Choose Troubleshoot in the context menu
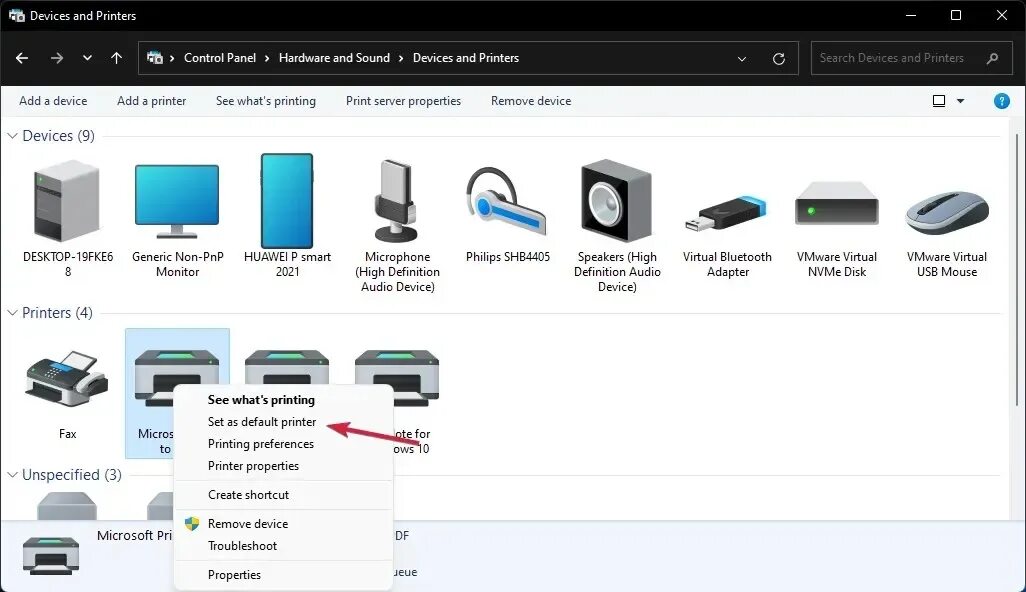 click(242, 546)
